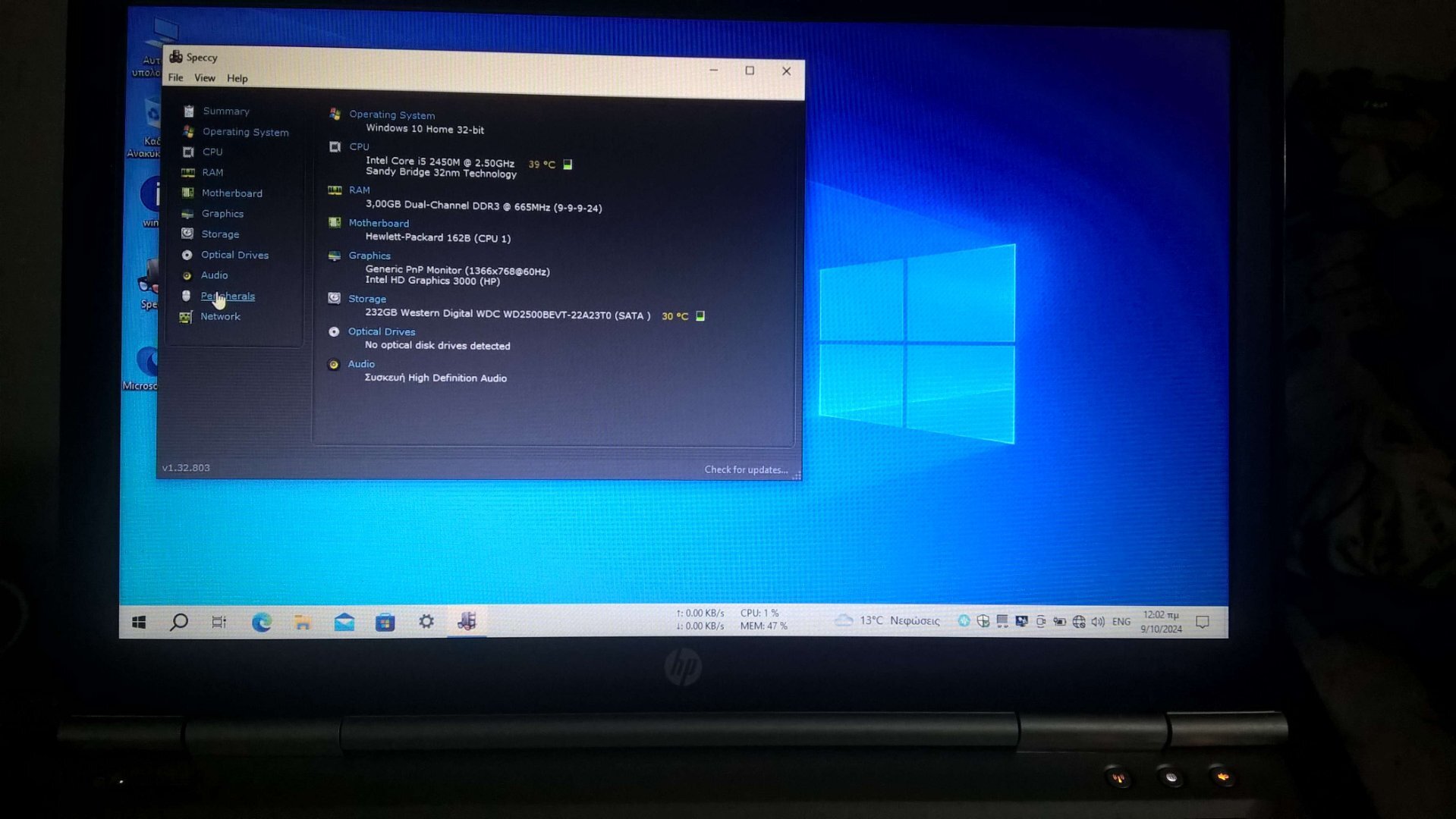Select text Windows 10 Home 32-bit
The width and height of the screenshot is (1456, 819).
(x=425, y=129)
